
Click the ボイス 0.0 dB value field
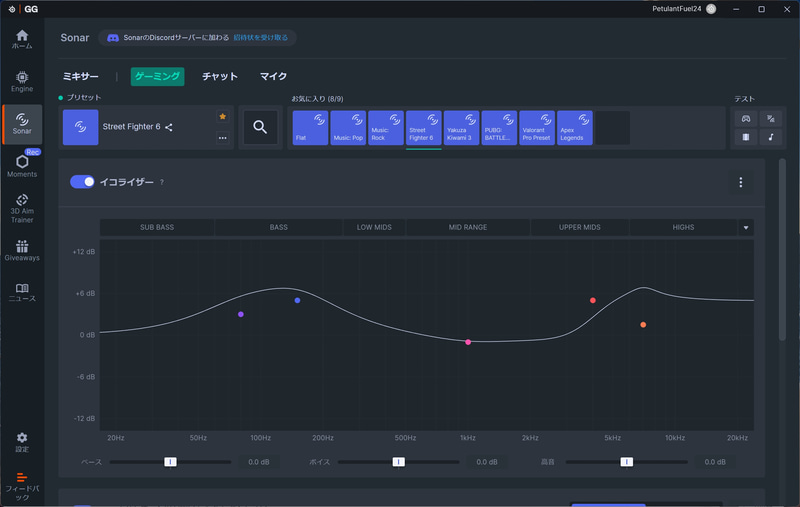click(487, 462)
